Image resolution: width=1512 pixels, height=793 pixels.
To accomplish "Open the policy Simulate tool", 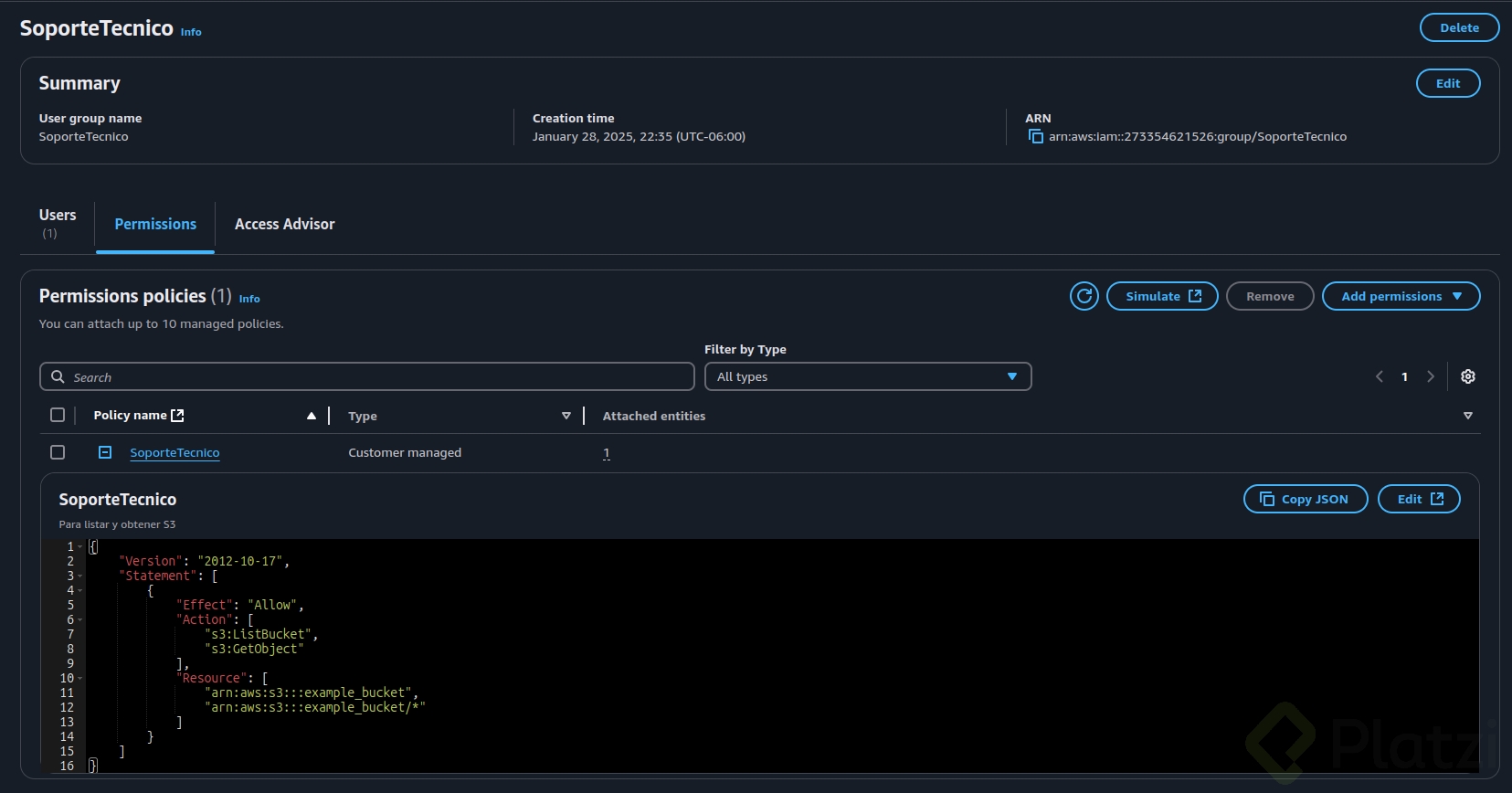I will 1162,296.
